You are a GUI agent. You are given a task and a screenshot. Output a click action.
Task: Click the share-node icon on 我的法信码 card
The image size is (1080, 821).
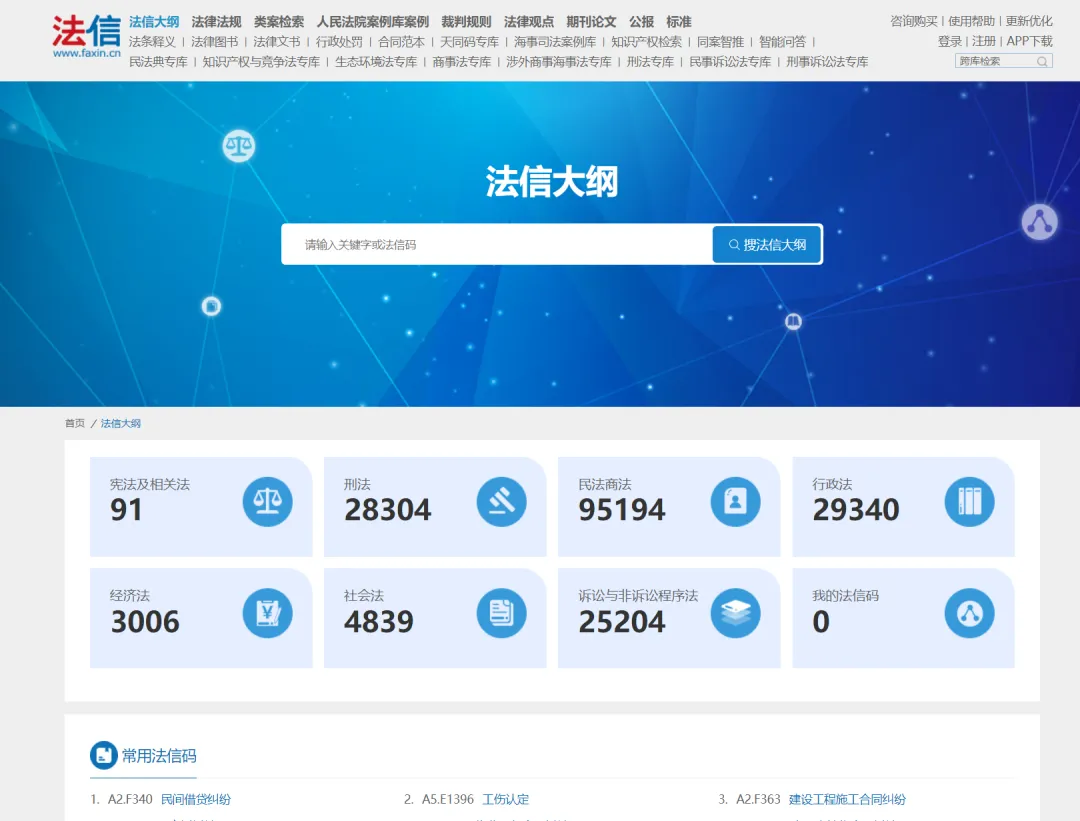pyautogui.click(x=969, y=613)
